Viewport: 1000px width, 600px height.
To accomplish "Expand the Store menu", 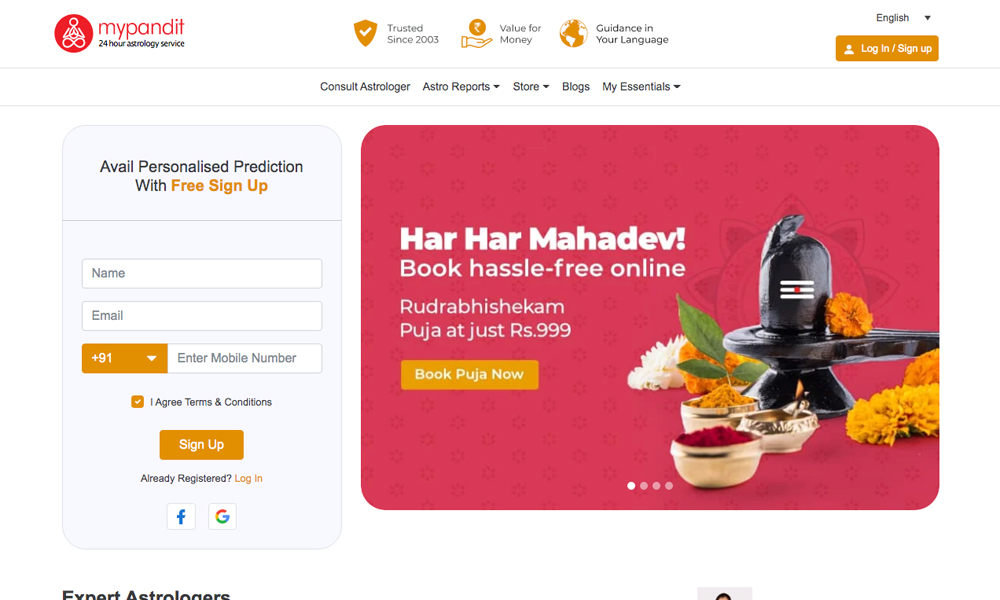I will 531,87.
